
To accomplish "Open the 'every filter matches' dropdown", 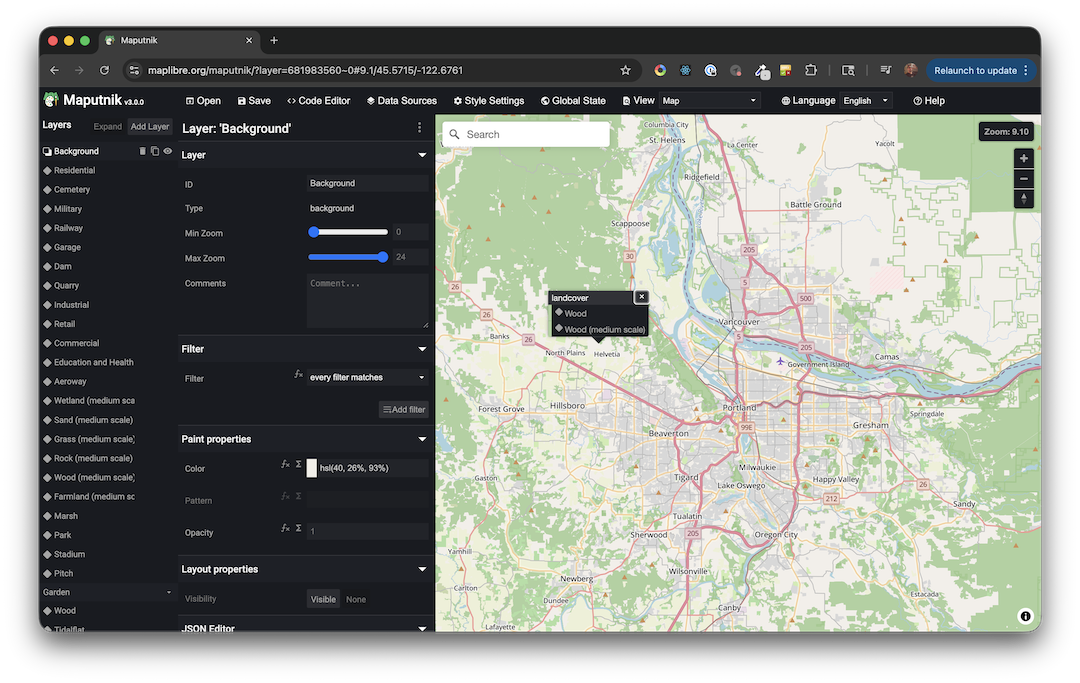I will (x=366, y=377).
